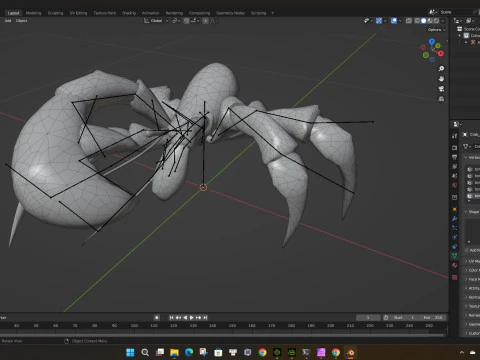Toggle X-ray mode
Viewport: 480px width, 360px height.
[409, 21]
